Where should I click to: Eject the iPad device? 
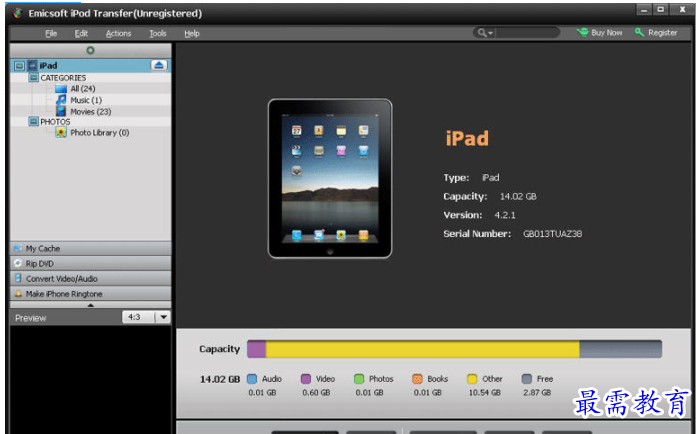159,65
